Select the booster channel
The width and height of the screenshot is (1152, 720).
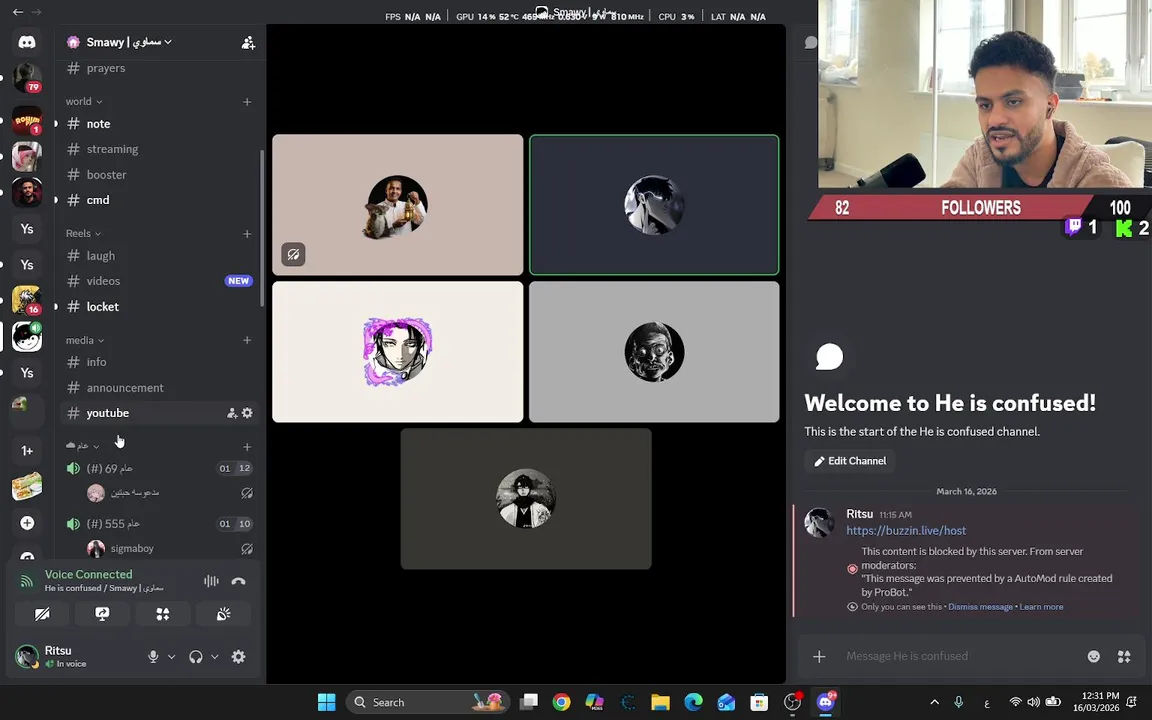(159, 175)
